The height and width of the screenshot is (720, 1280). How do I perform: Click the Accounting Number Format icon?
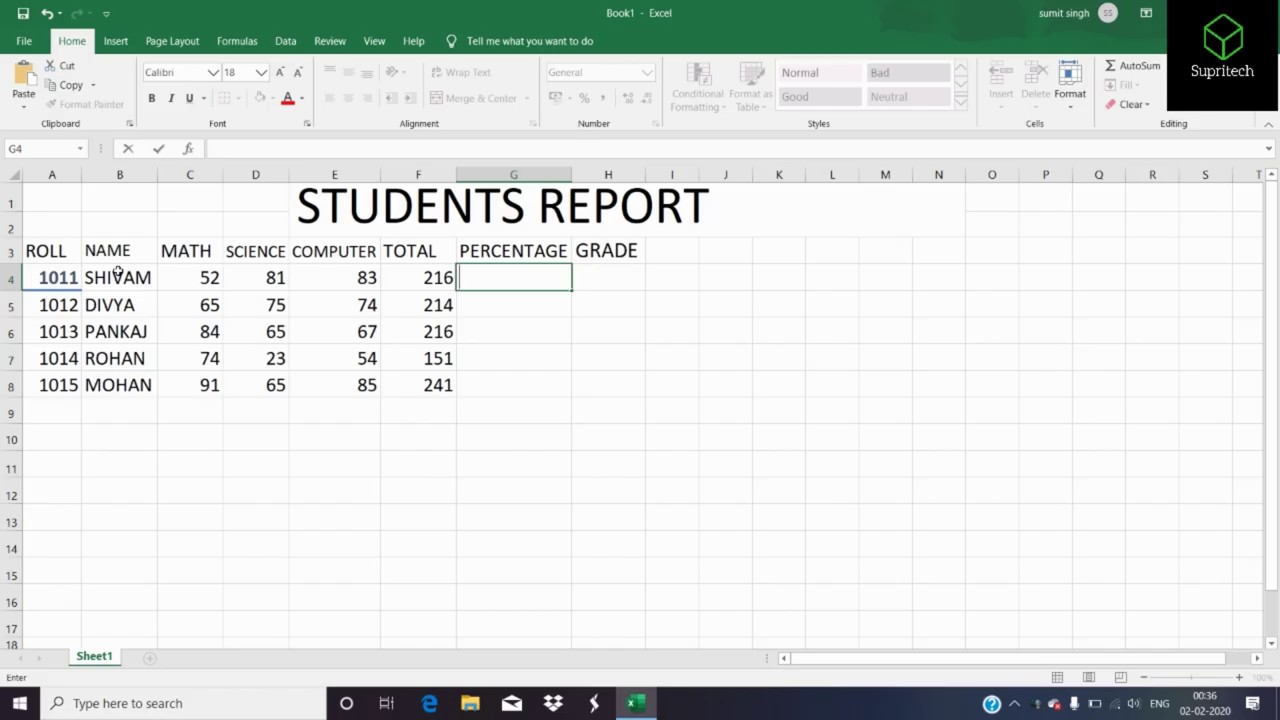[x=556, y=98]
